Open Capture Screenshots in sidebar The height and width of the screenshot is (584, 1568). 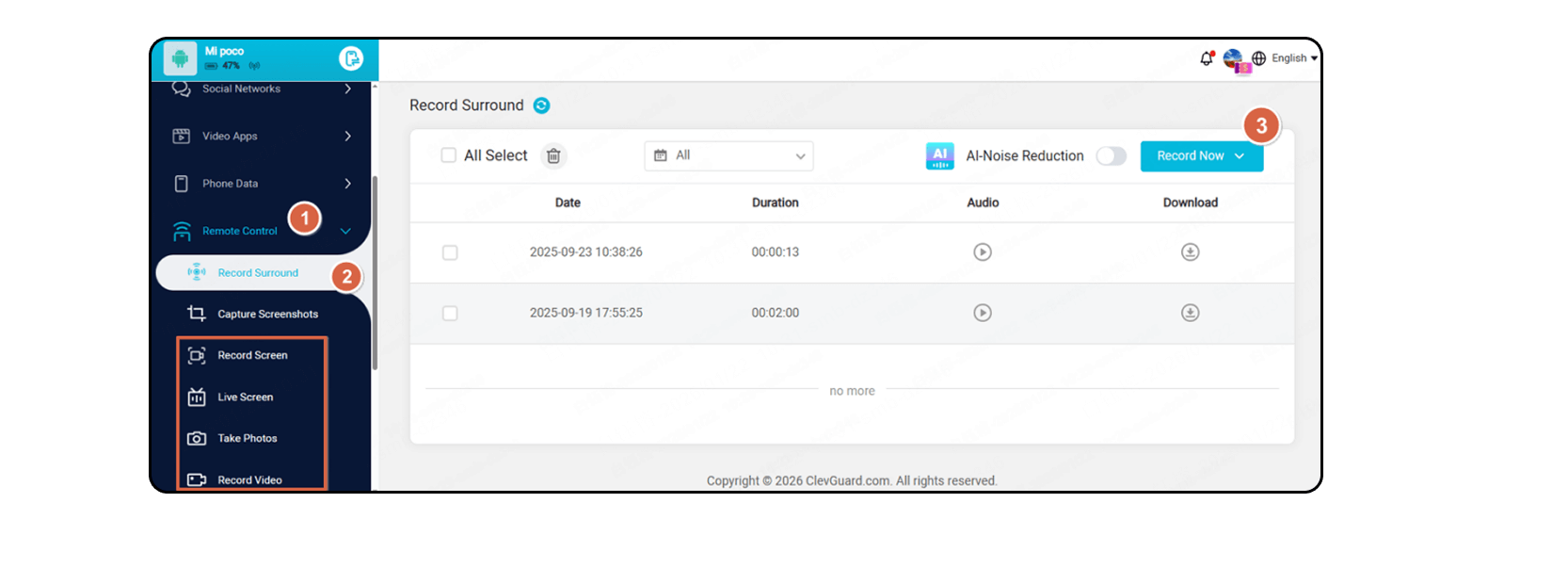[x=267, y=315]
